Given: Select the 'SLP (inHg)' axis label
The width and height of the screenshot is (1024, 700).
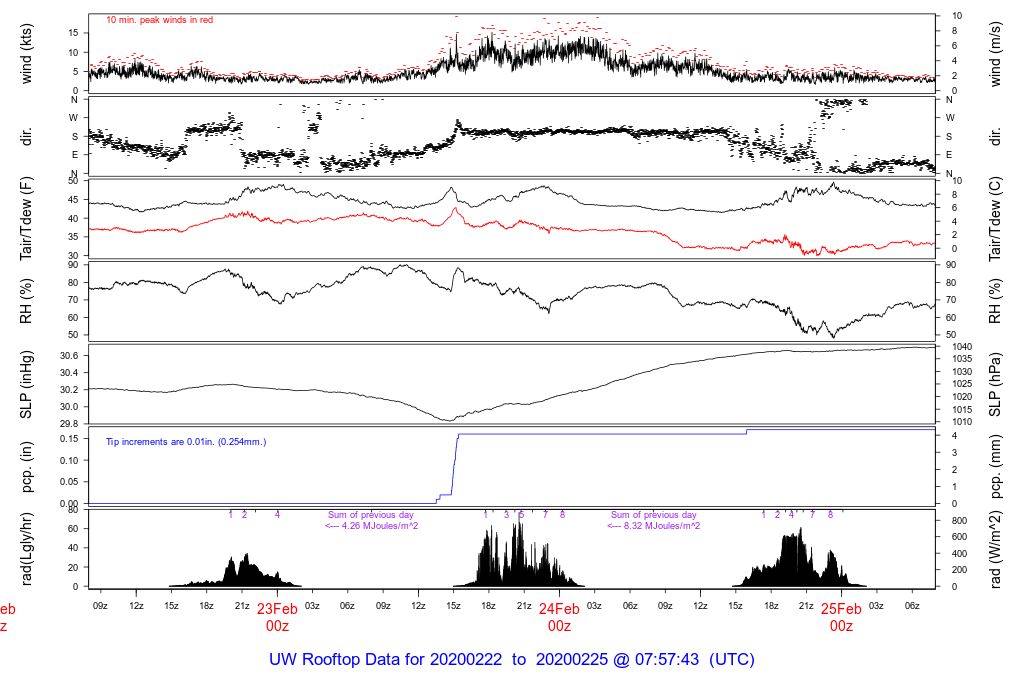Looking at the screenshot, I should coord(26,385).
